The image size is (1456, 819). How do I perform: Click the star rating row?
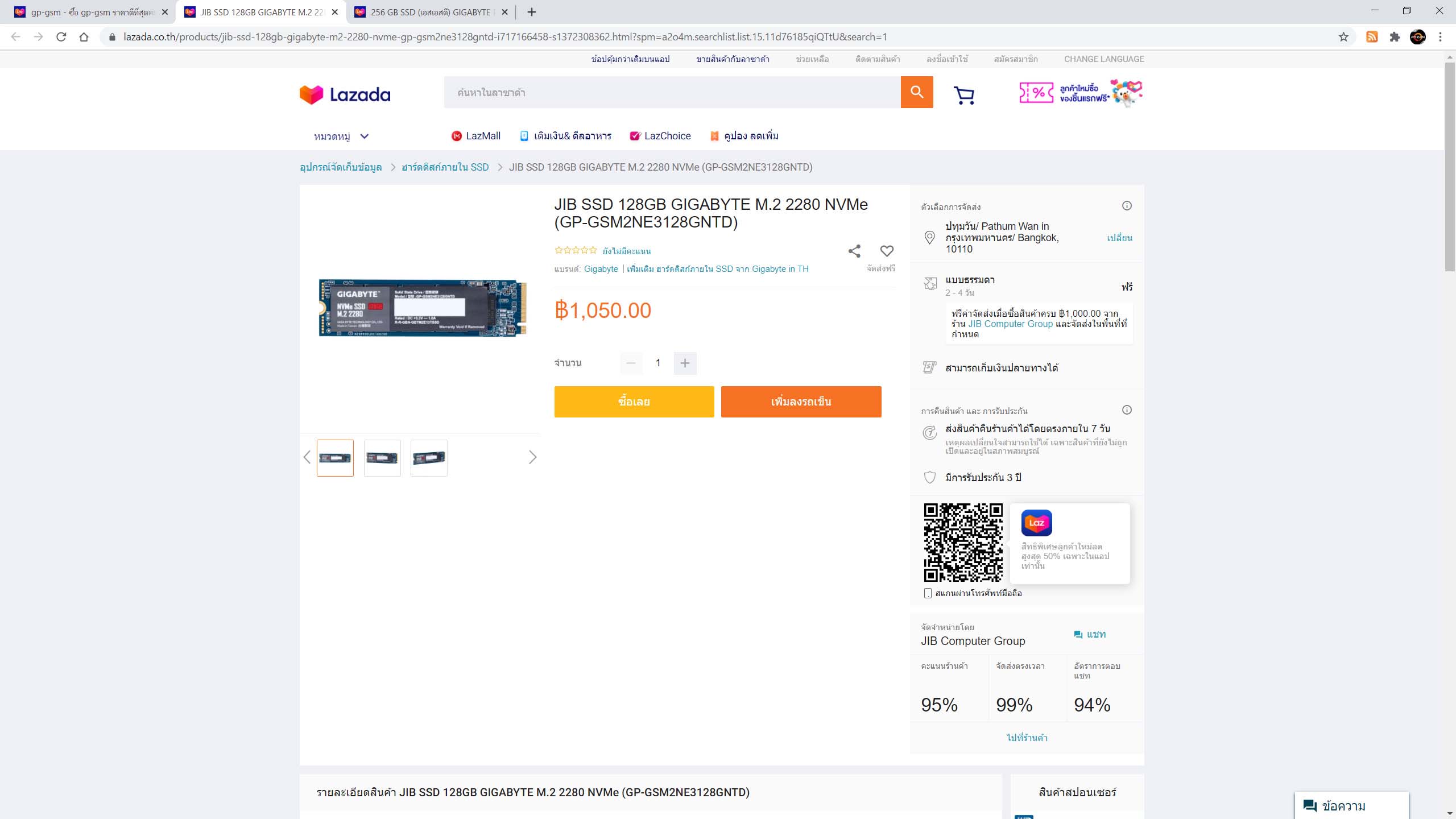tap(576, 250)
